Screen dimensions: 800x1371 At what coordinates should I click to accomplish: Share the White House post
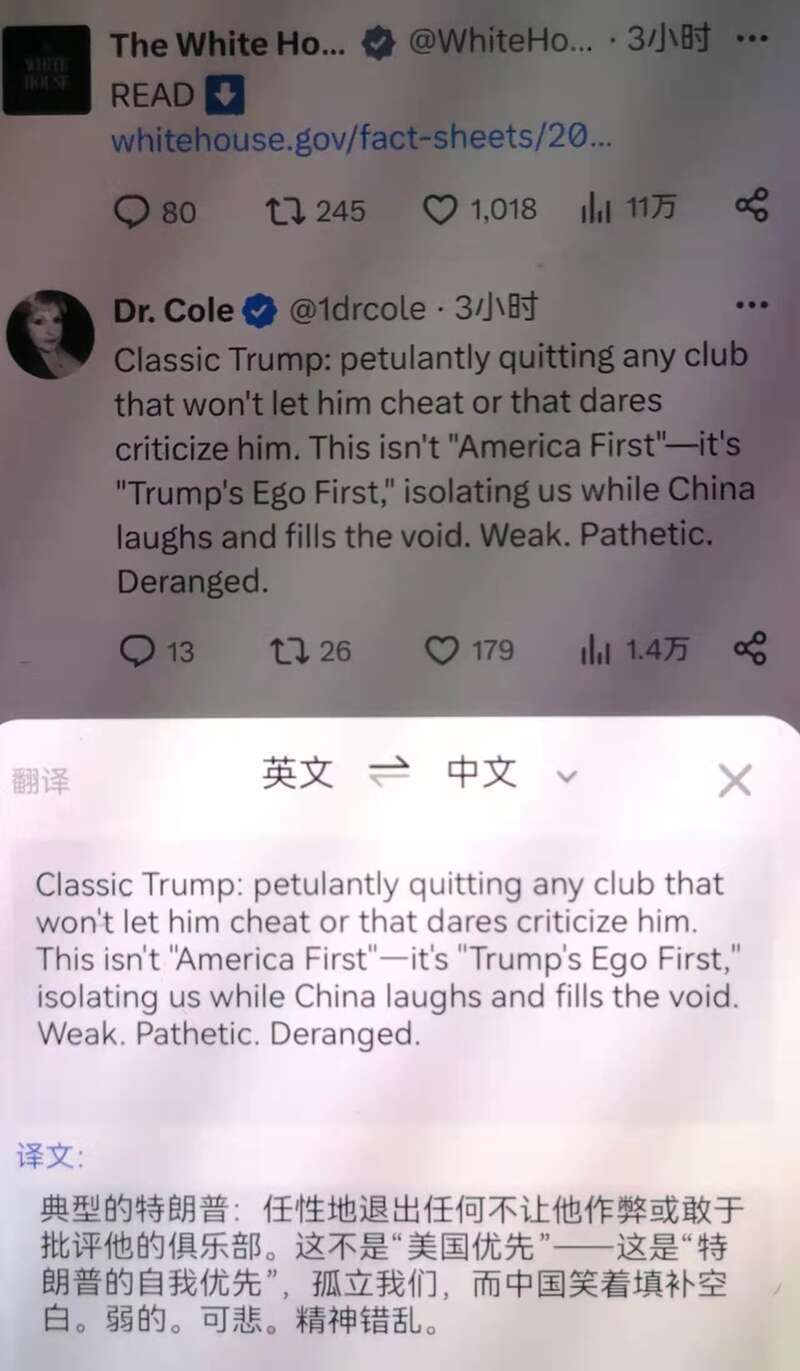pos(751,207)
